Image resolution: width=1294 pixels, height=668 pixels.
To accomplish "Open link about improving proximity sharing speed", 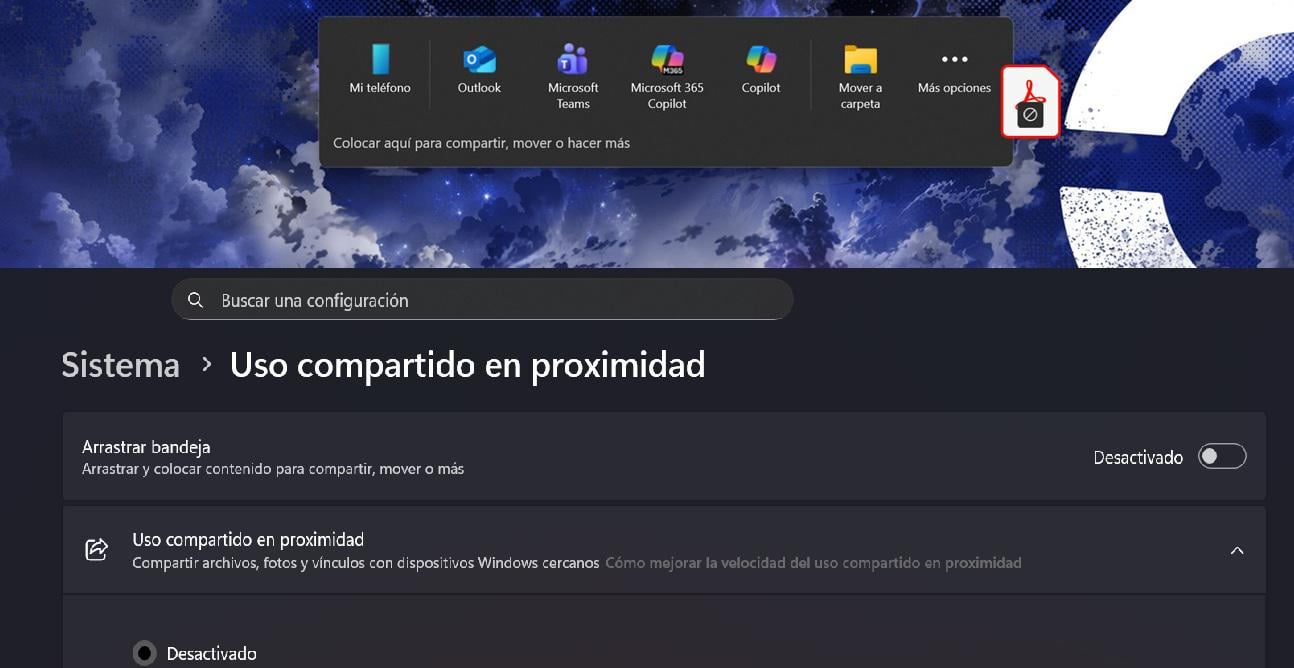I will [813, 563].
